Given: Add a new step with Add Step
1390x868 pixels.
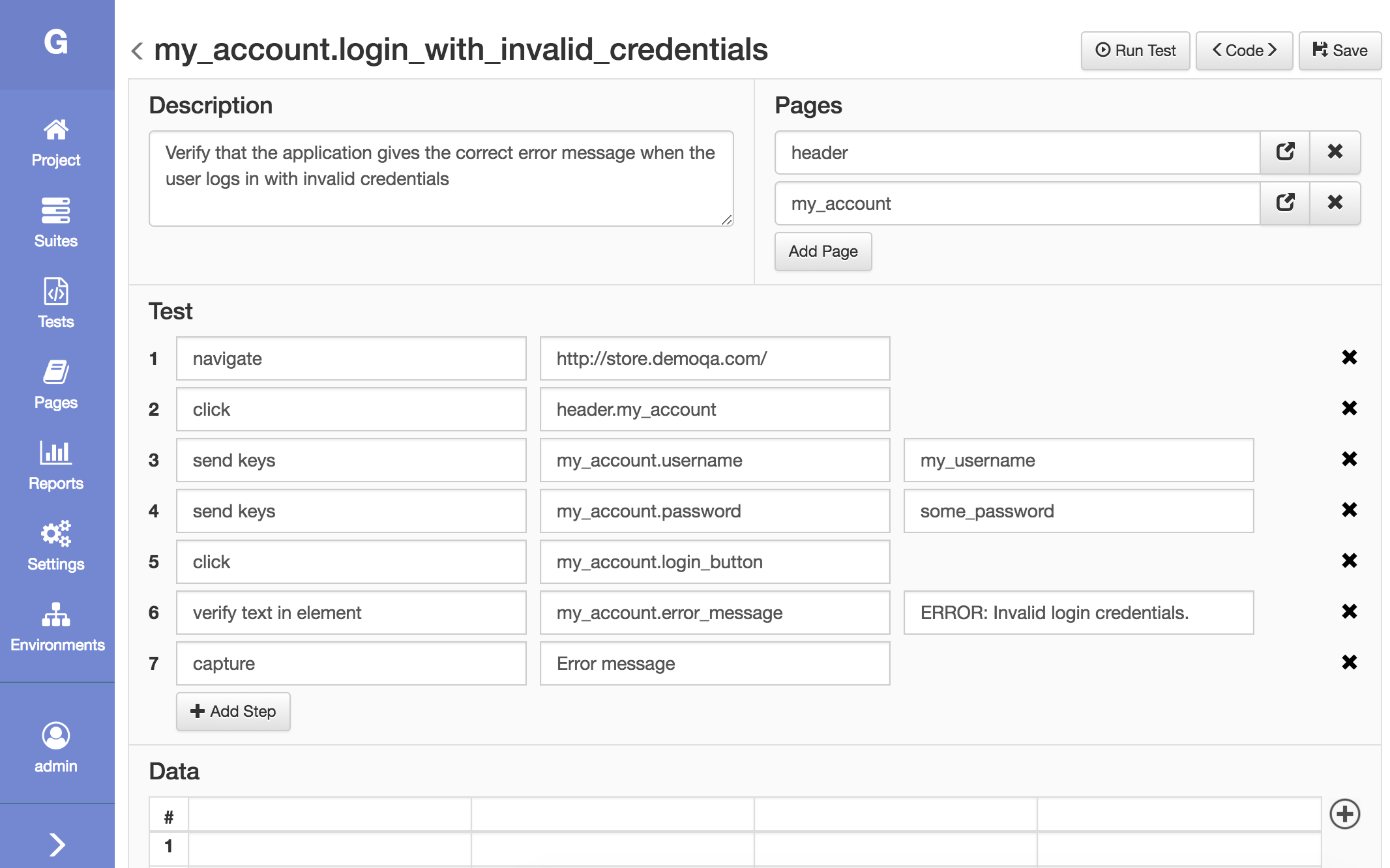Looking at the screenshot, I should (233, 712).
